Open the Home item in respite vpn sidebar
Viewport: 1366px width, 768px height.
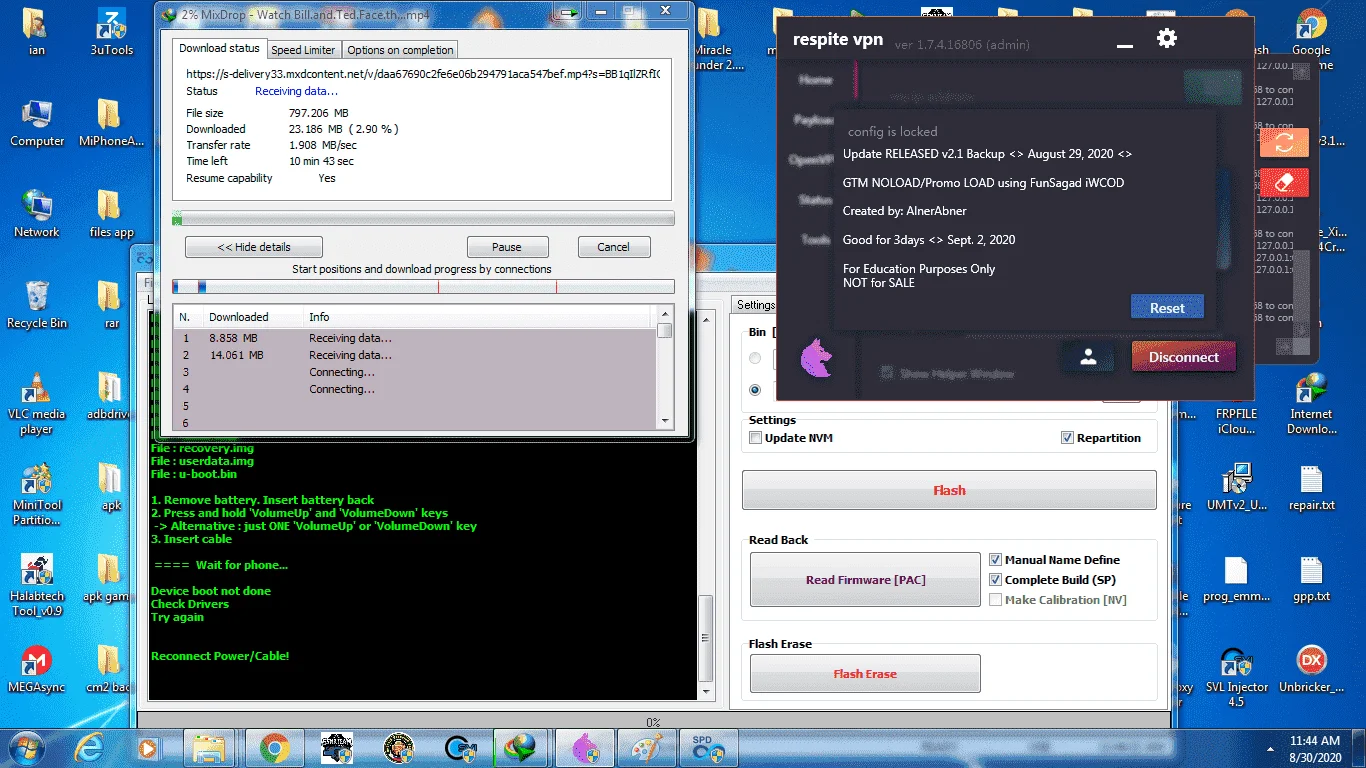point(813,80)
